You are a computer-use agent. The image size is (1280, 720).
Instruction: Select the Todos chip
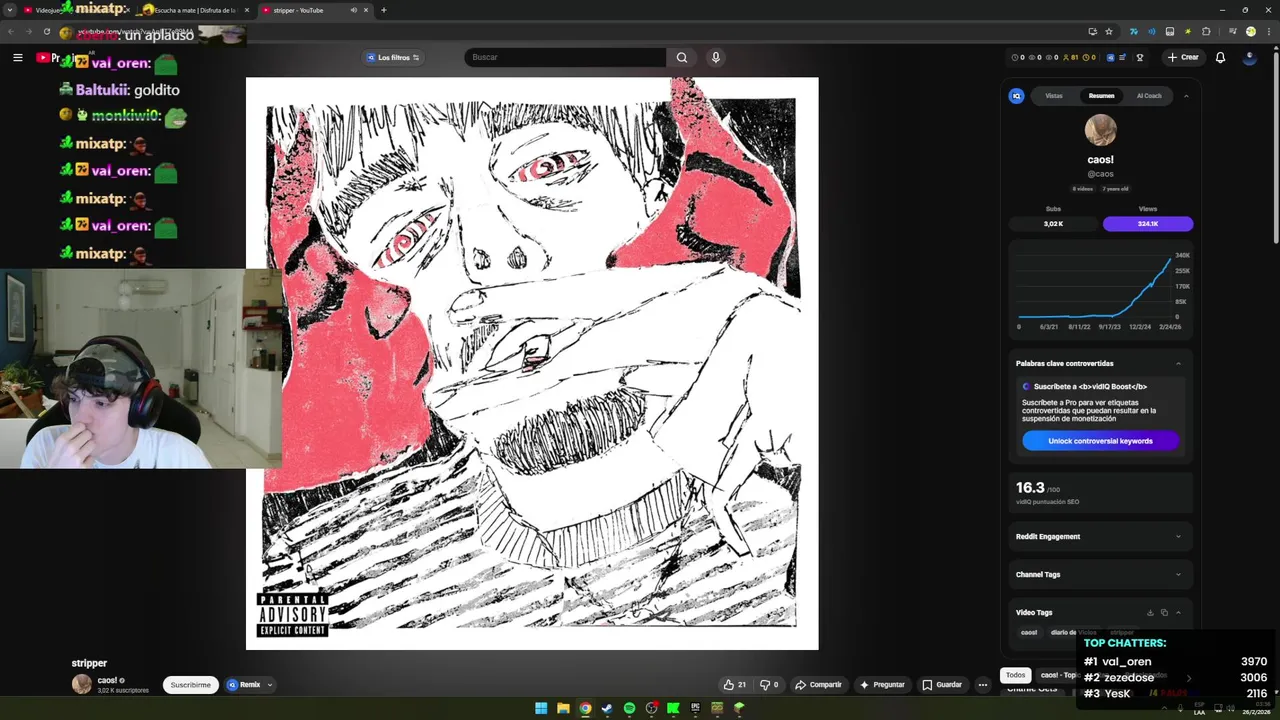(1015, 675)
